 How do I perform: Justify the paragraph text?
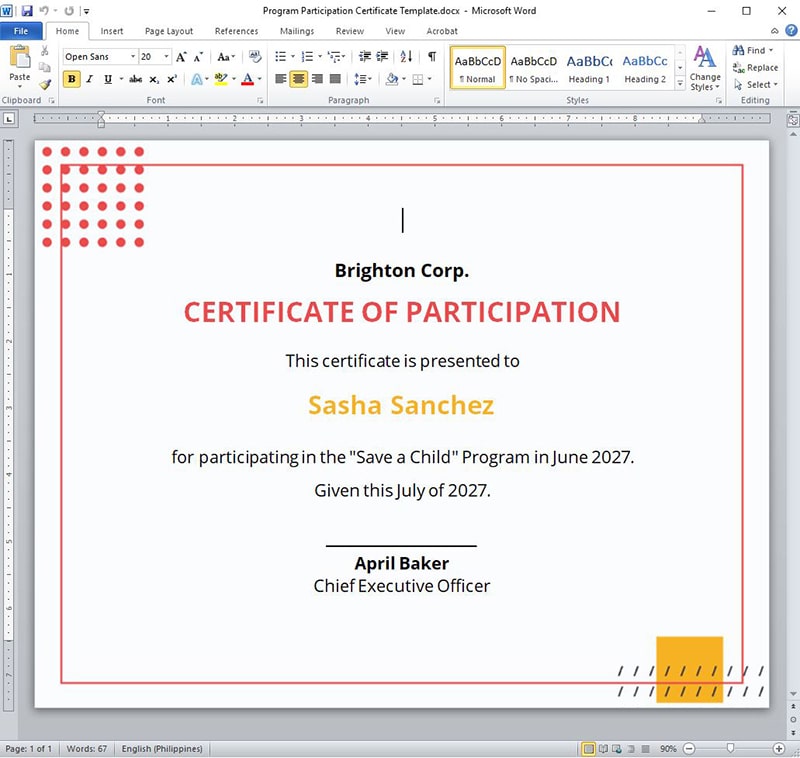tap(334, 79)
